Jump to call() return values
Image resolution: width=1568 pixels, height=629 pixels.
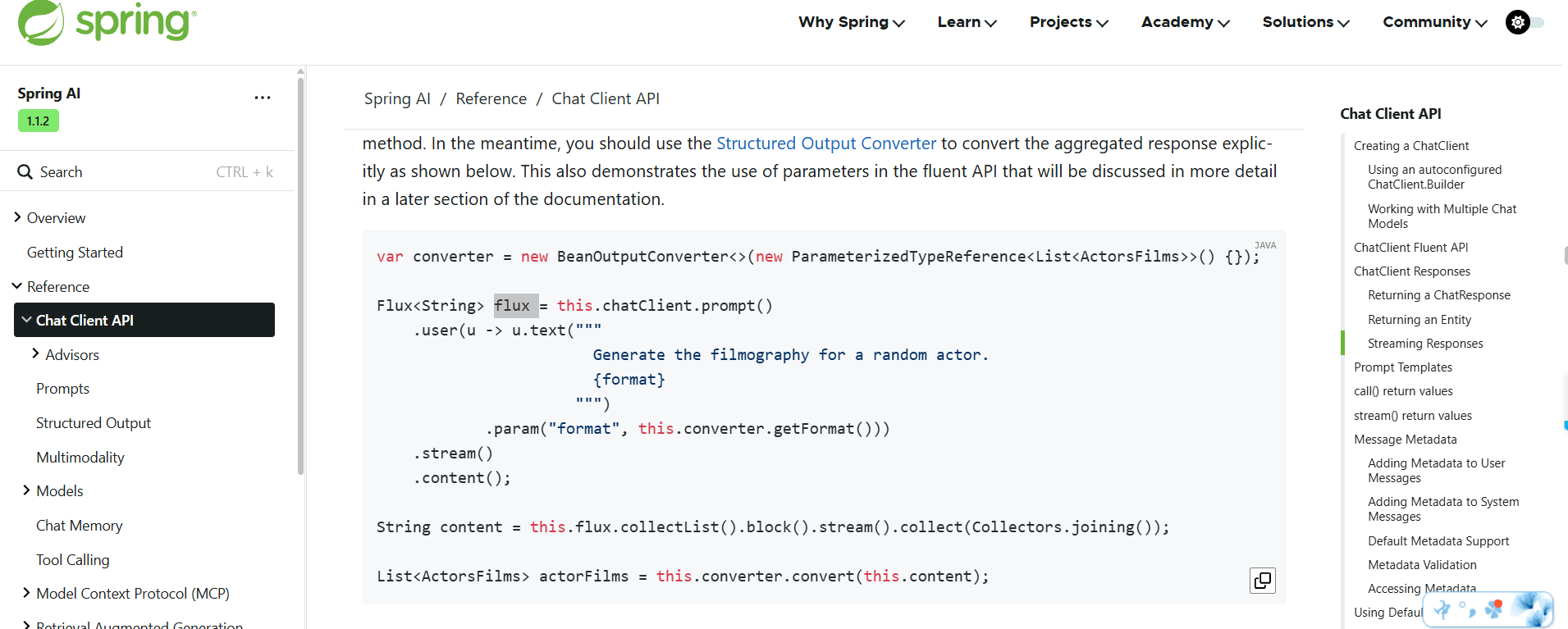click(x=1403, y=391)
